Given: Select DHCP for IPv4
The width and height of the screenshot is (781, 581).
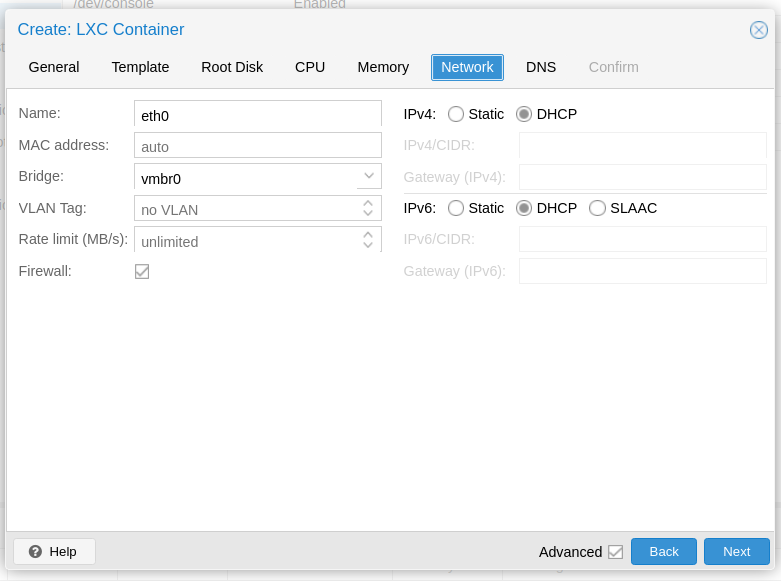Looking at the screenshot, I should pyautogui.click(x=524, y=114).
